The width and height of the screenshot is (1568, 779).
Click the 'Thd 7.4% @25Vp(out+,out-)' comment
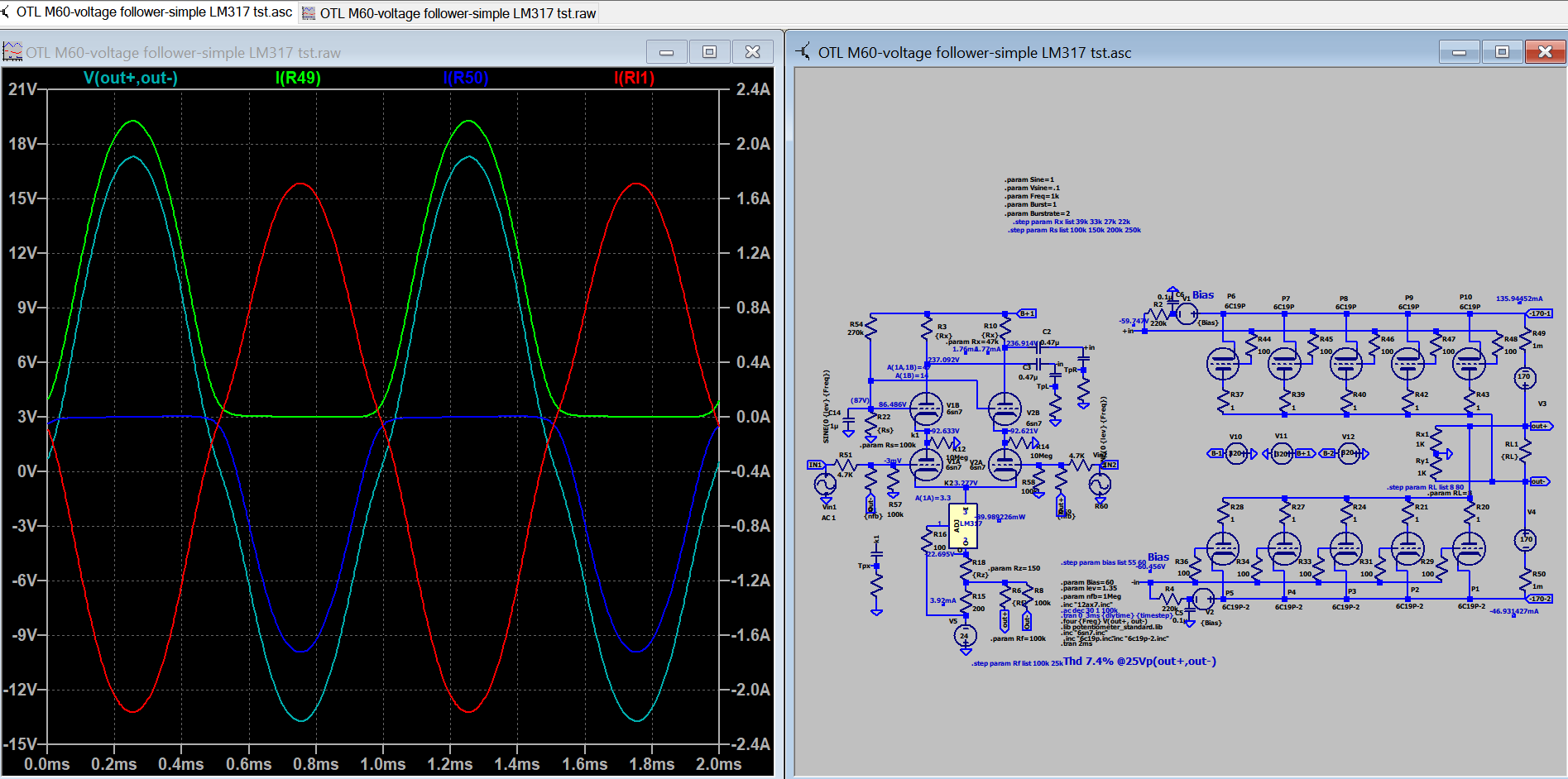coord(1139,661)
